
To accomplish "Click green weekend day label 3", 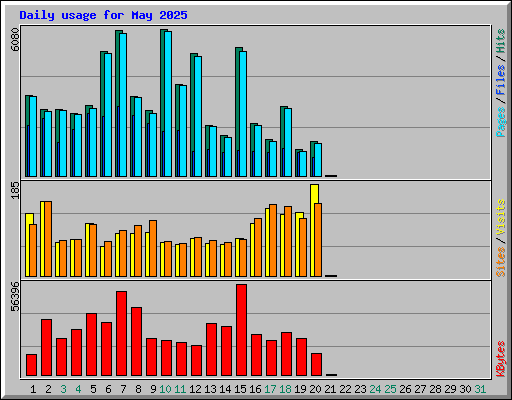I will [63, 389].
